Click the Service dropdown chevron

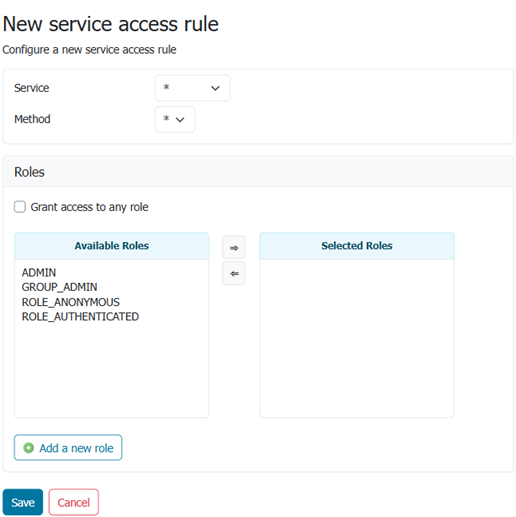click(215, 88)
